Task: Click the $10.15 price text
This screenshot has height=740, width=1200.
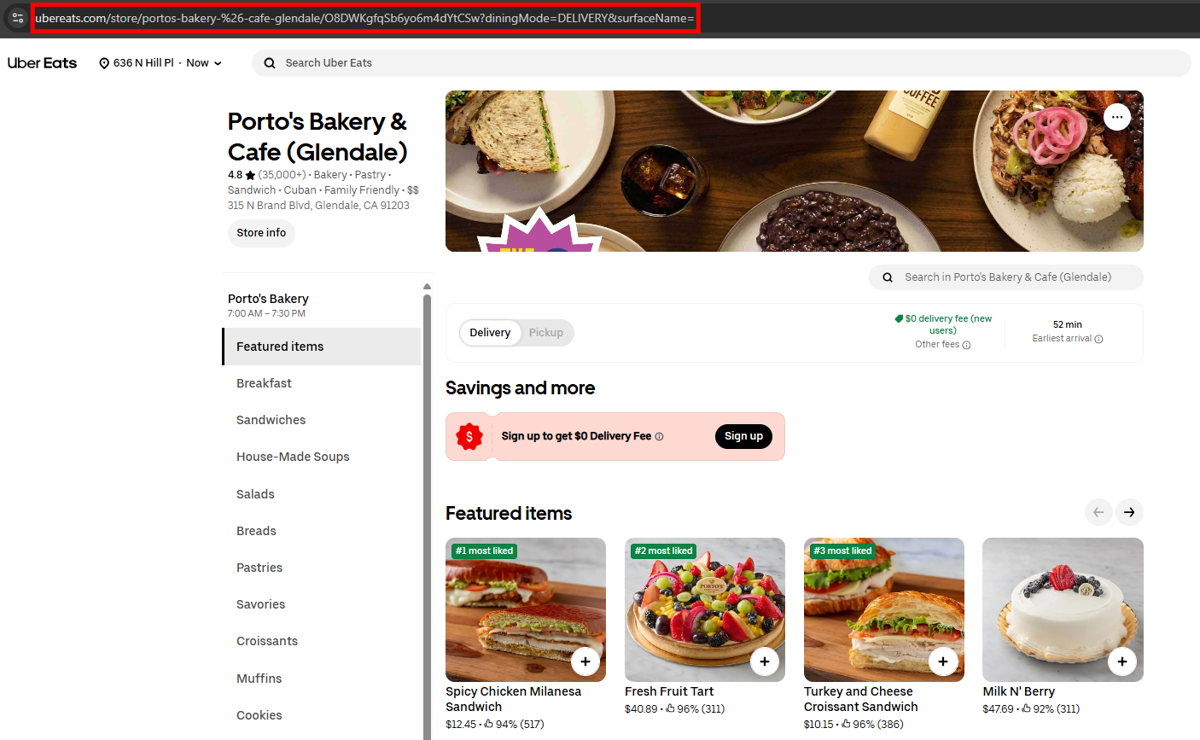Action: [819, 724]
